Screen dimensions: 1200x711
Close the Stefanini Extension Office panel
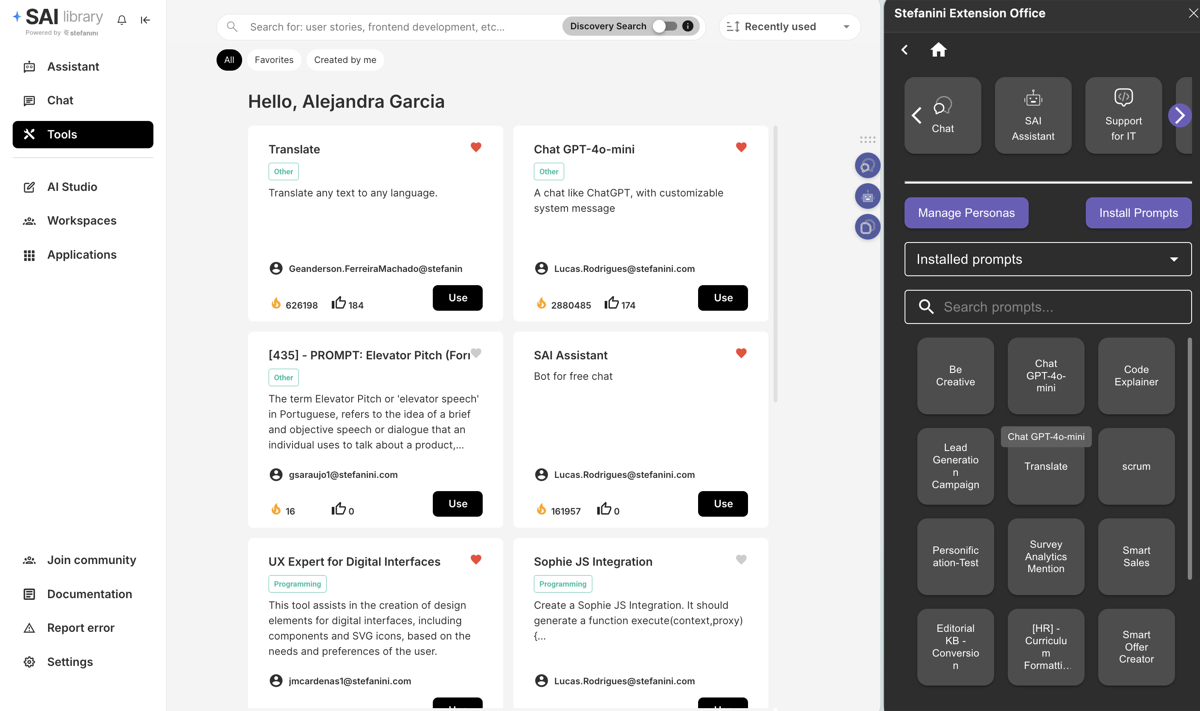1193,13
